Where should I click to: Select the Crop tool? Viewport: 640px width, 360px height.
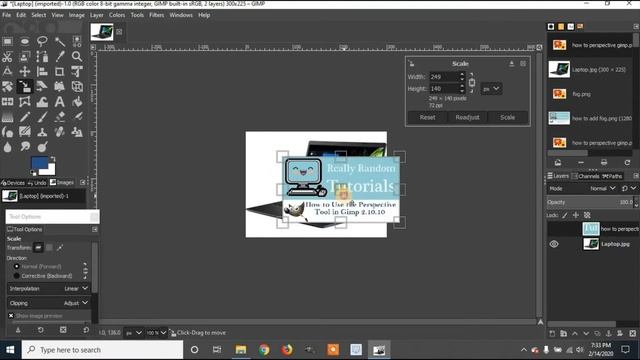click(60, 71)
